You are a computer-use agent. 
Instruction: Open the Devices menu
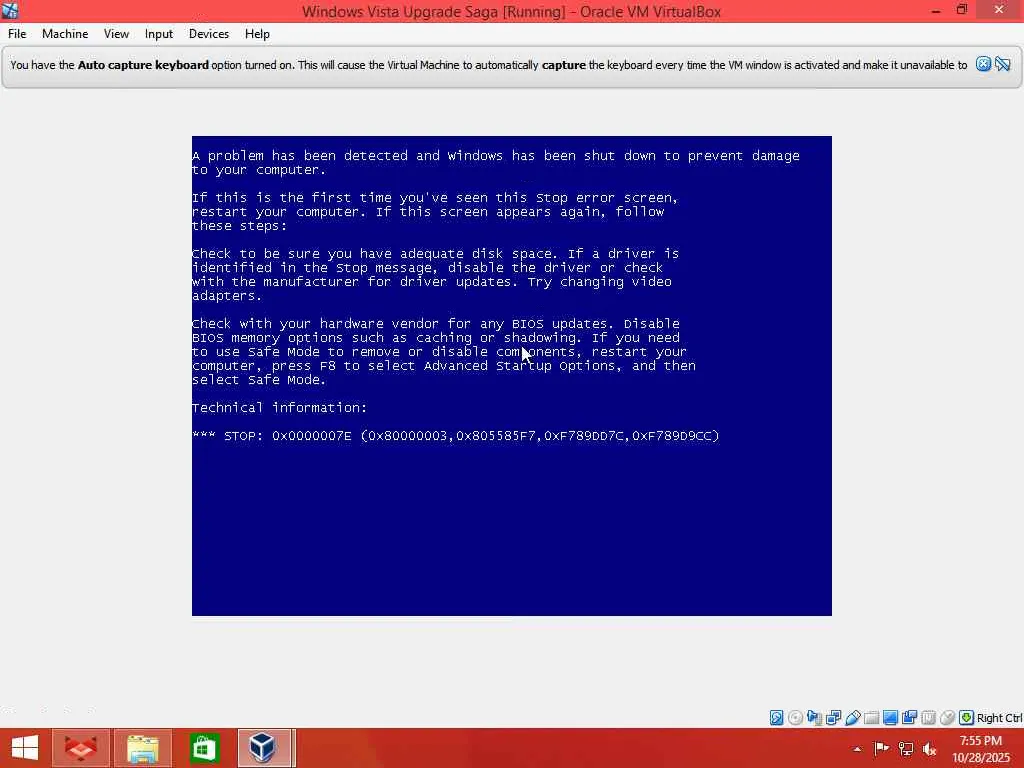click(209, 34)
